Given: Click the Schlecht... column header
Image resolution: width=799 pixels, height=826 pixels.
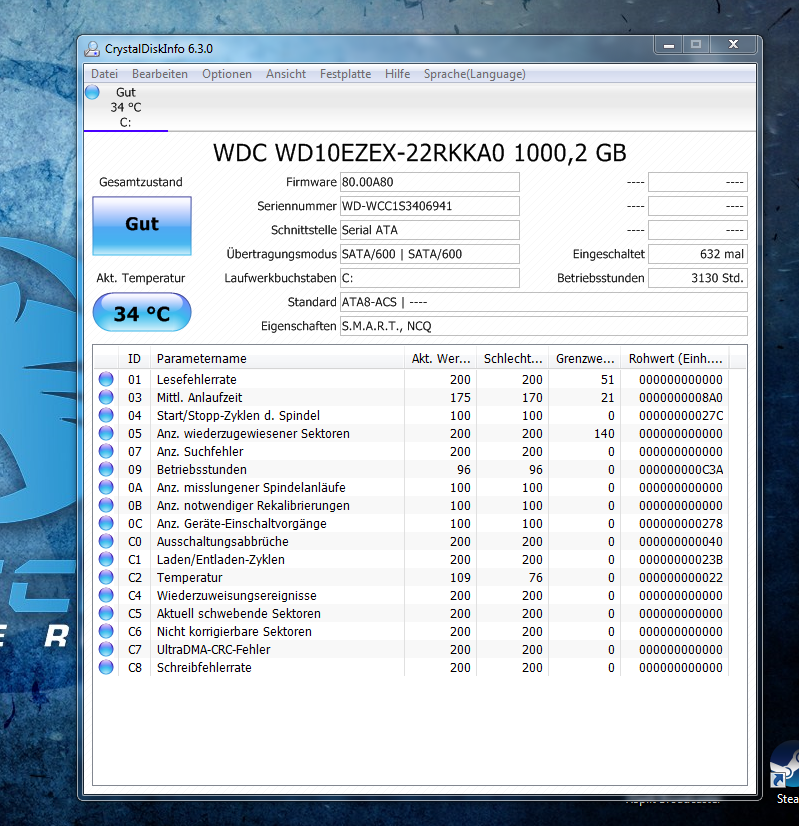Looking at the screenshot, I should coord(512,359).
